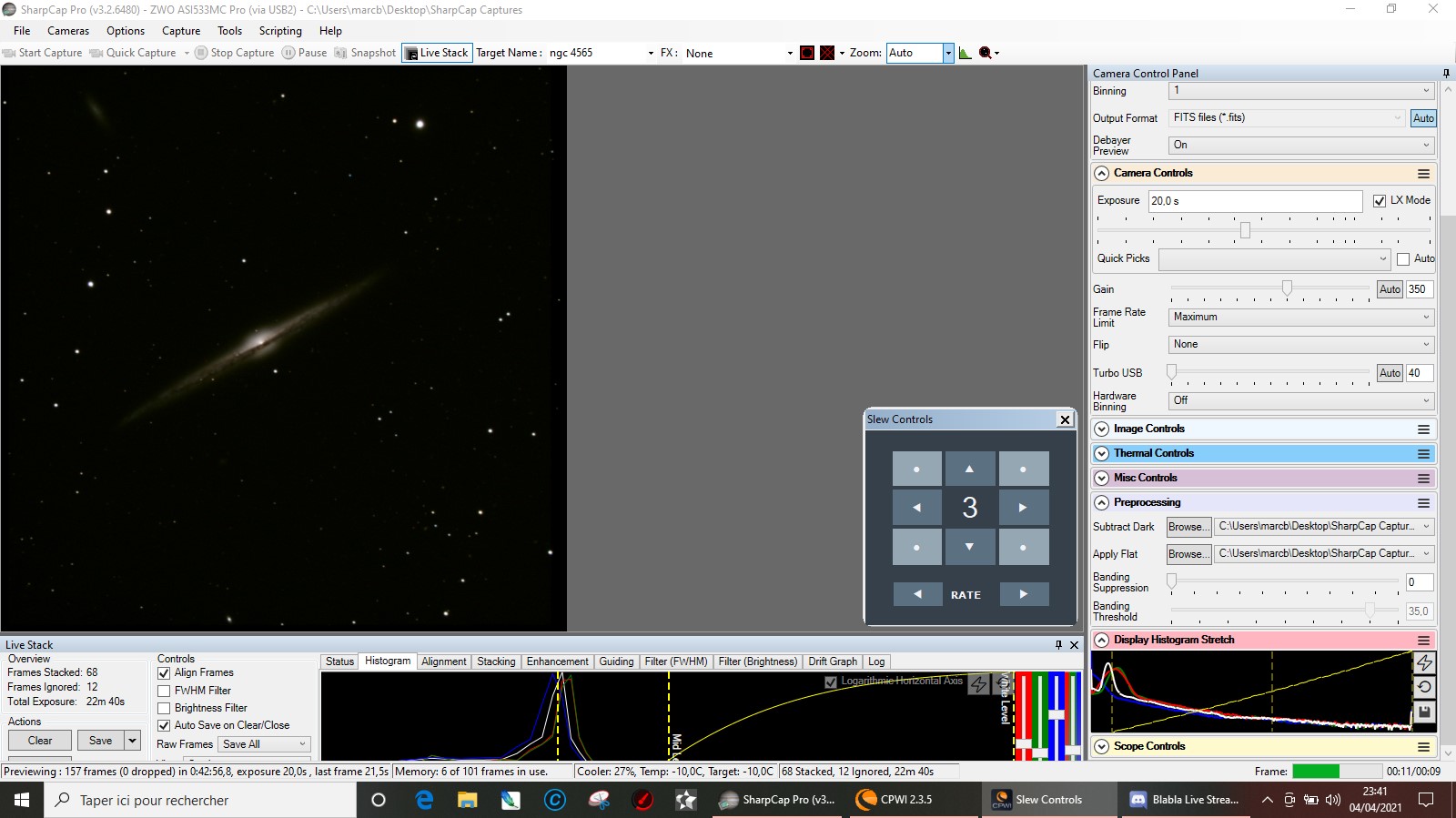Open the Binning dropdown
This screenshot has height=818, width=1456.
coord(1301,91)
